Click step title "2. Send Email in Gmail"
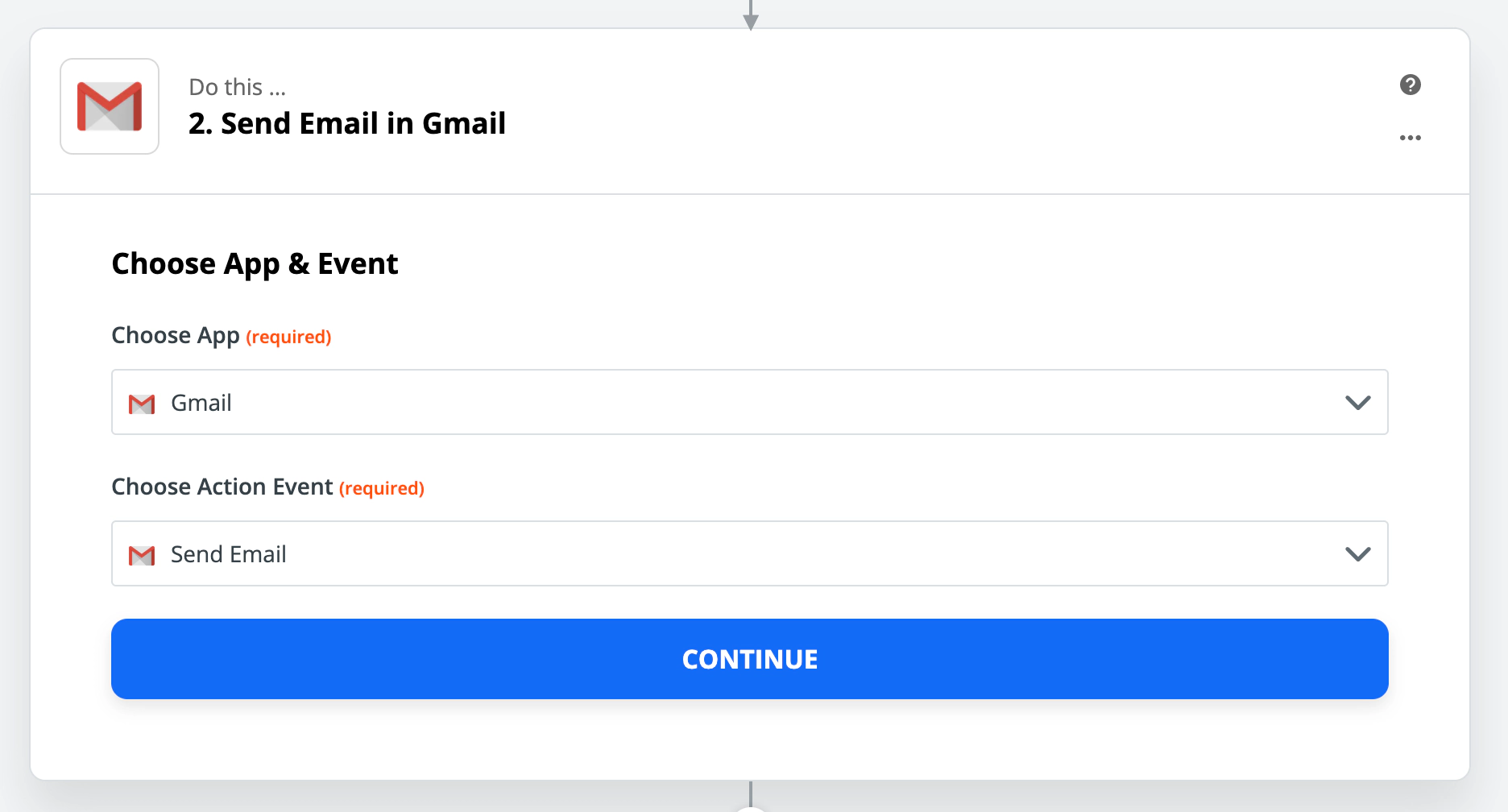The image size is (1508, 812). [x=346, y=123]
